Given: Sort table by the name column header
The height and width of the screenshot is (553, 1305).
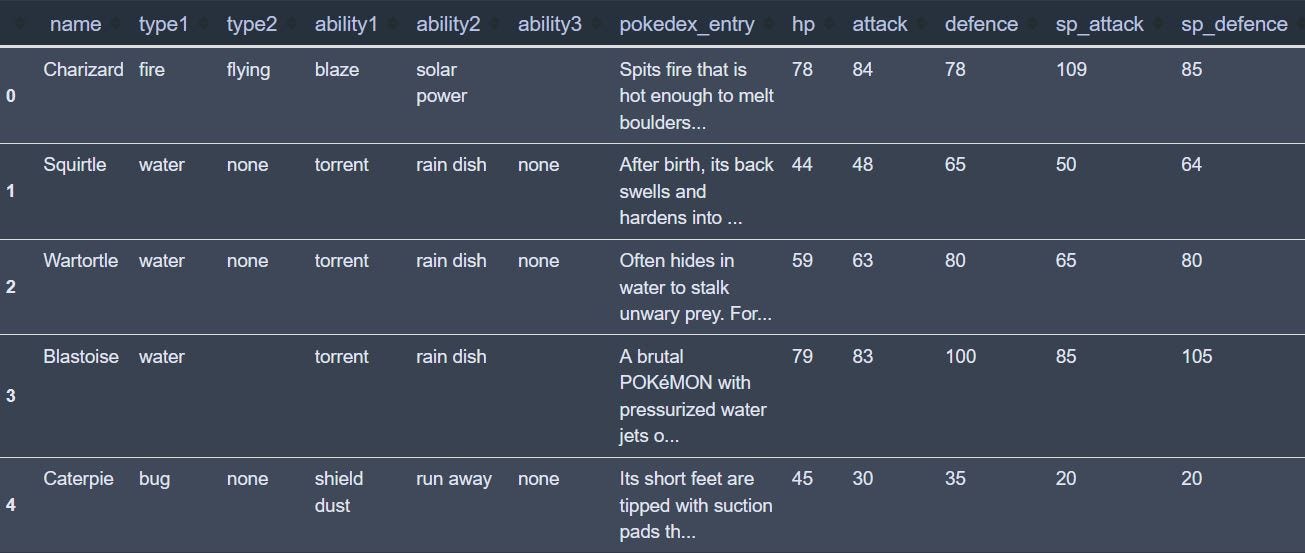Looking at the screenshot, I should coord(75,24).
